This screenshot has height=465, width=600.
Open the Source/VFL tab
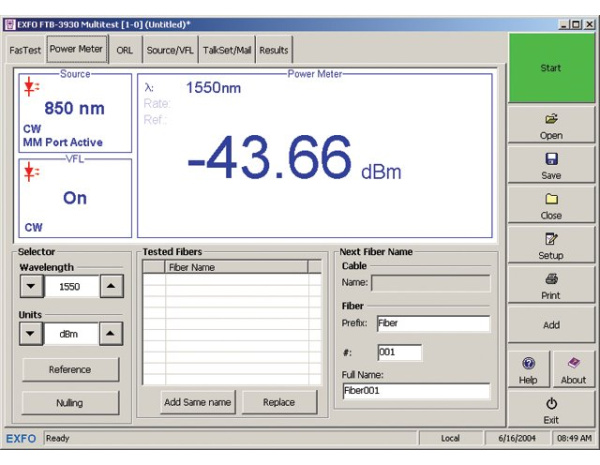tap(169, 48)
